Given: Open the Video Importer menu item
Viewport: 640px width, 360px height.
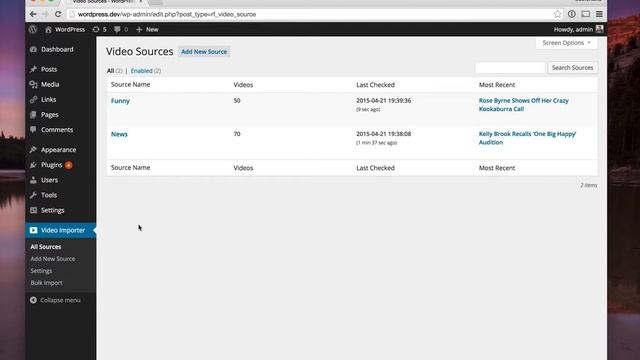Looking at the screenshot, I should click(x=60, y=230).
